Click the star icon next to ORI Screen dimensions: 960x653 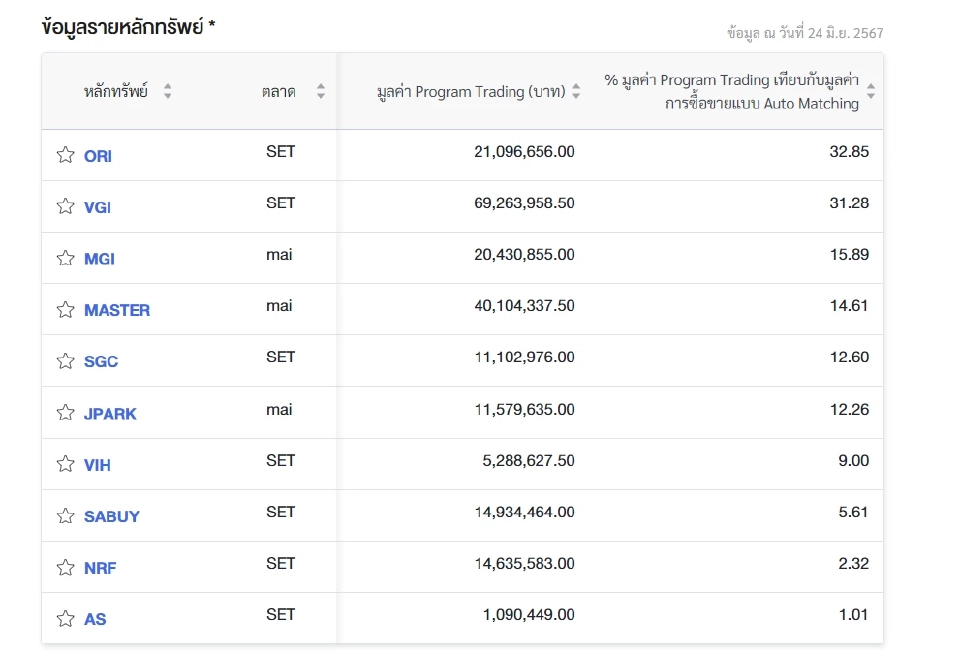[65, 155]
